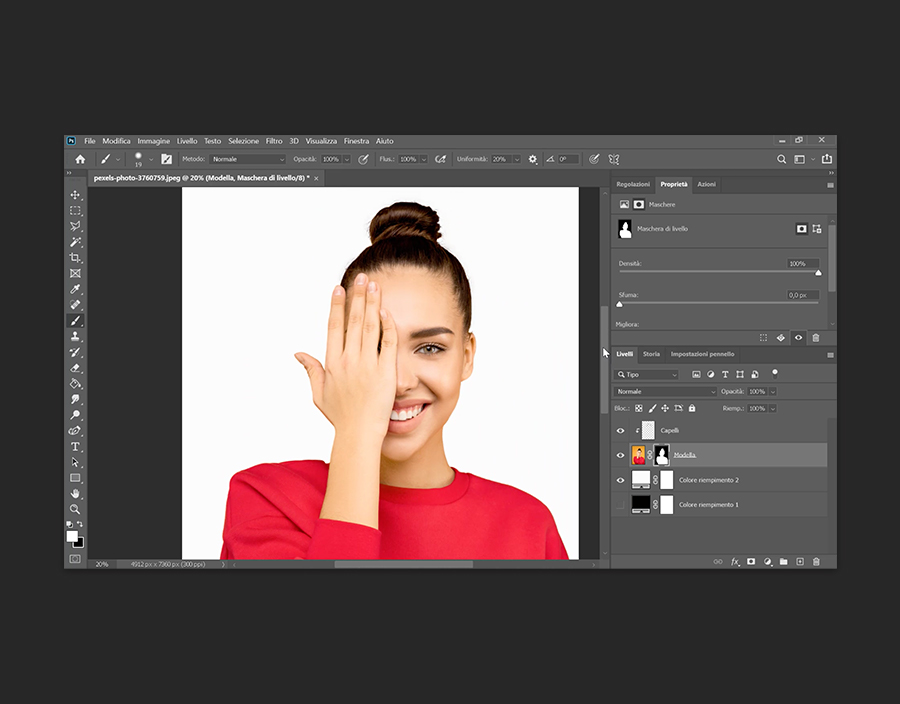Enable airbrush build-up icon
Image resolution: width=900 pixels, height=704 pixels.
pos(440,159)
